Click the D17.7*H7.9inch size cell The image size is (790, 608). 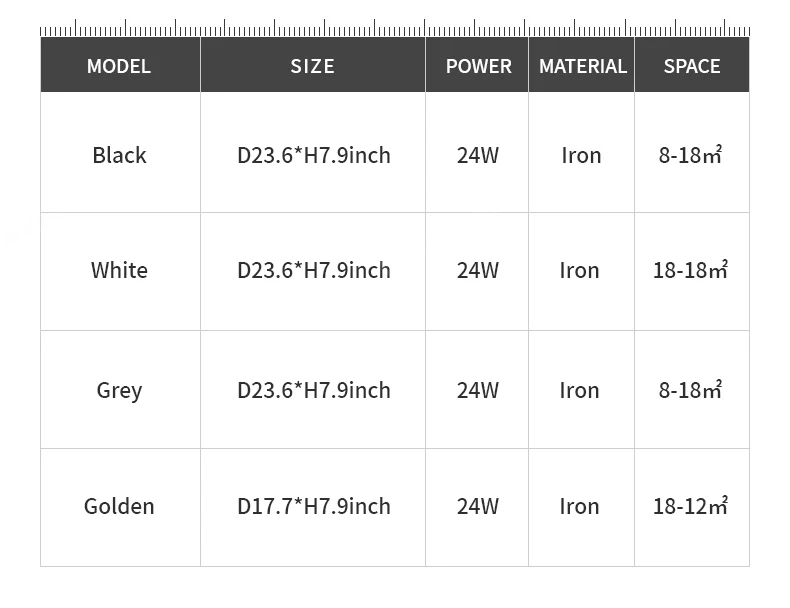(313, 507)
